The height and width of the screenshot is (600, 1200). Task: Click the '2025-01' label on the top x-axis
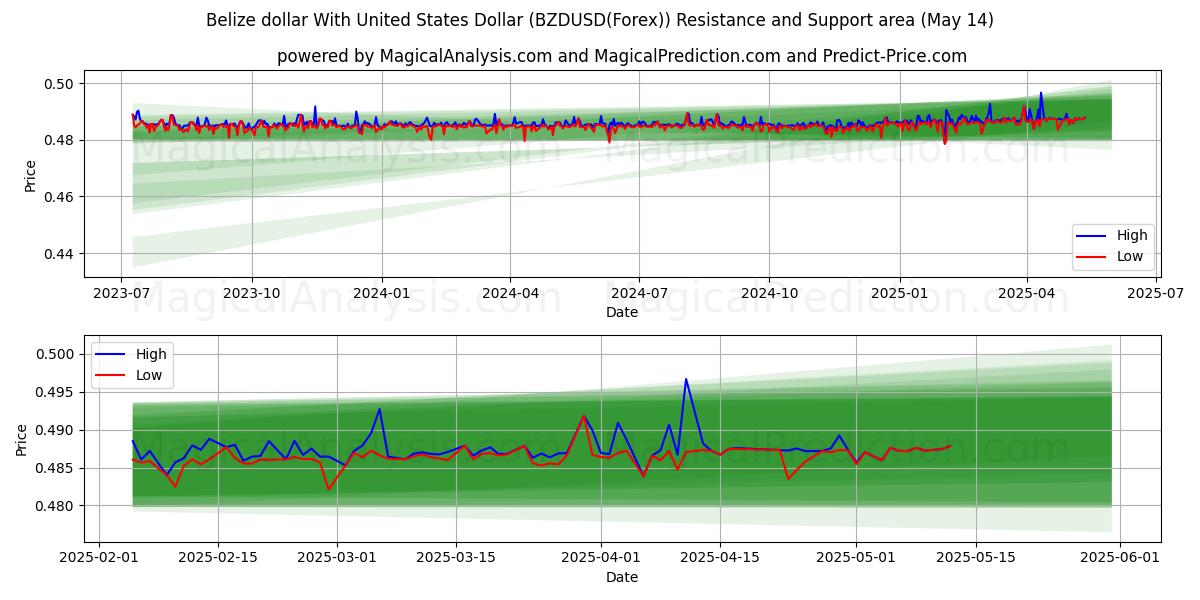899,294
